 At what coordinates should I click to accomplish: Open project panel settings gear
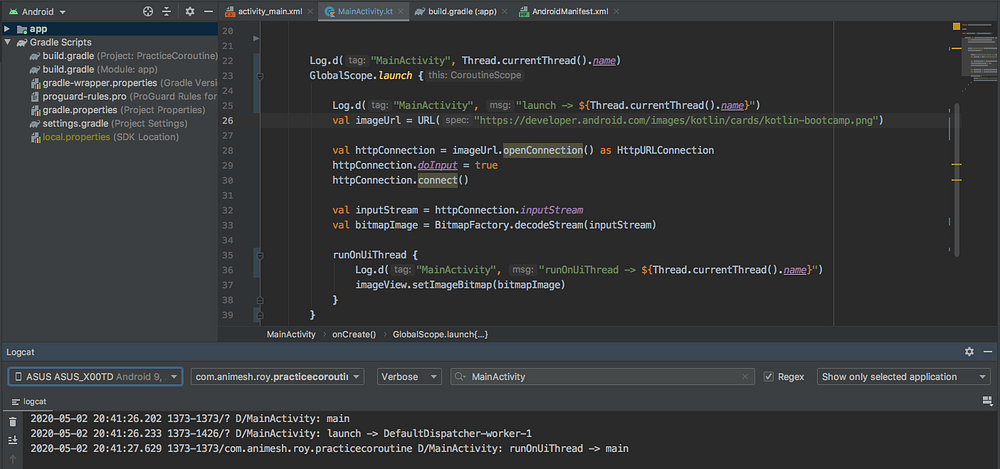coord(190,11)
